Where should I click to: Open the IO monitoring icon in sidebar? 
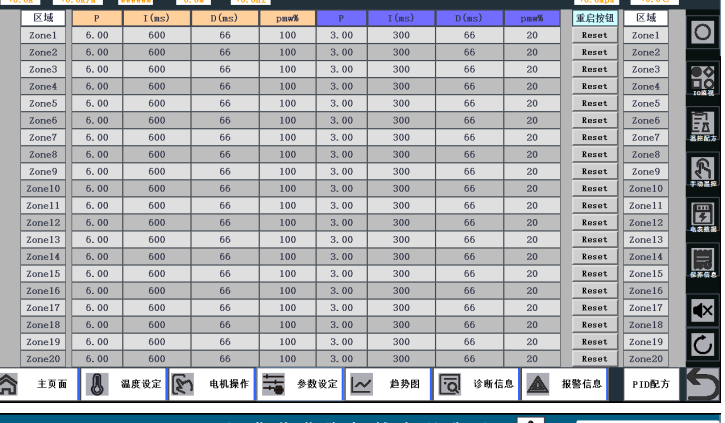[x=703, y=77]
